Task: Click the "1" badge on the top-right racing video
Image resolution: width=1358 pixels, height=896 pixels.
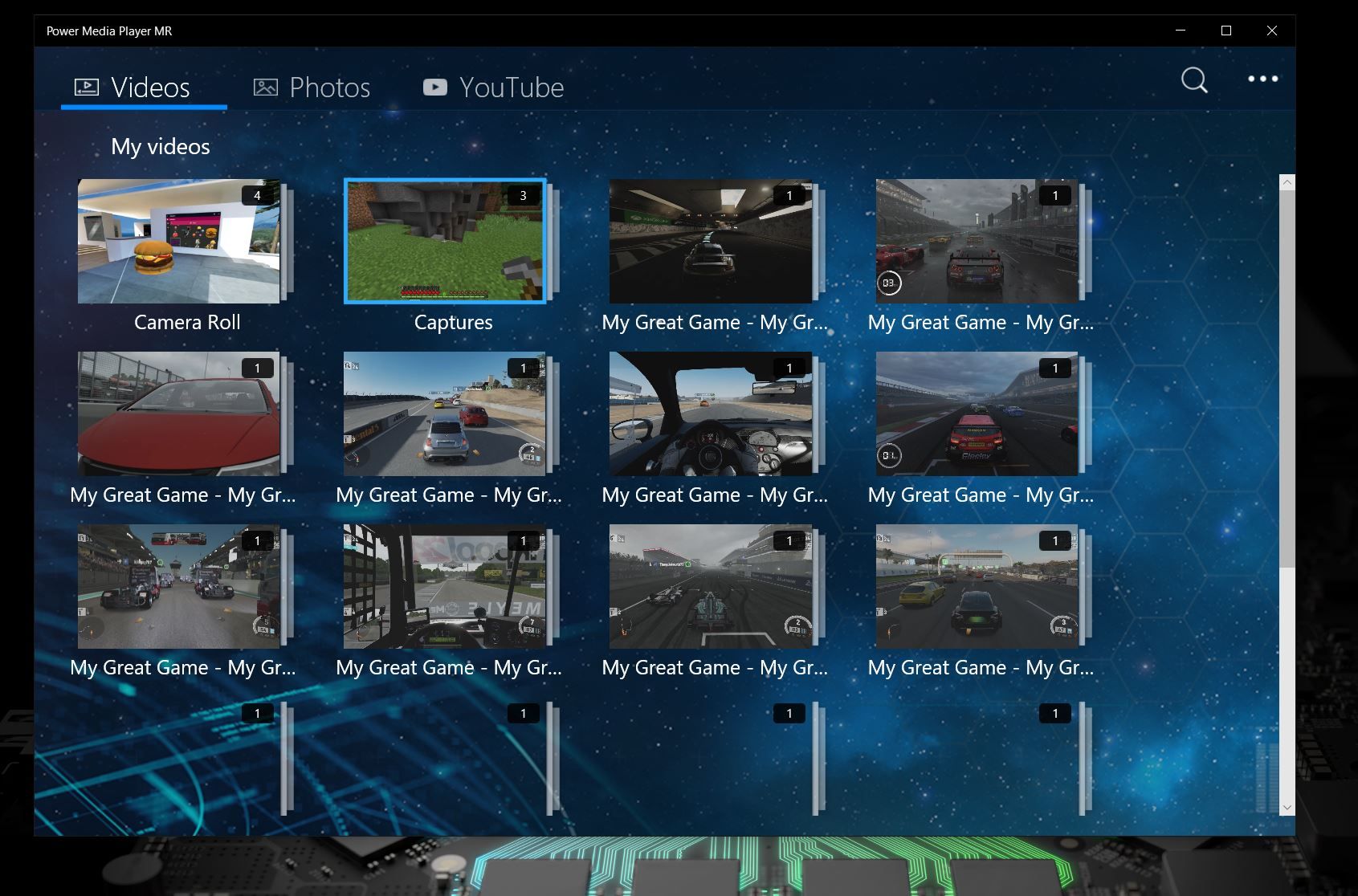Action: coord(1055,195)
